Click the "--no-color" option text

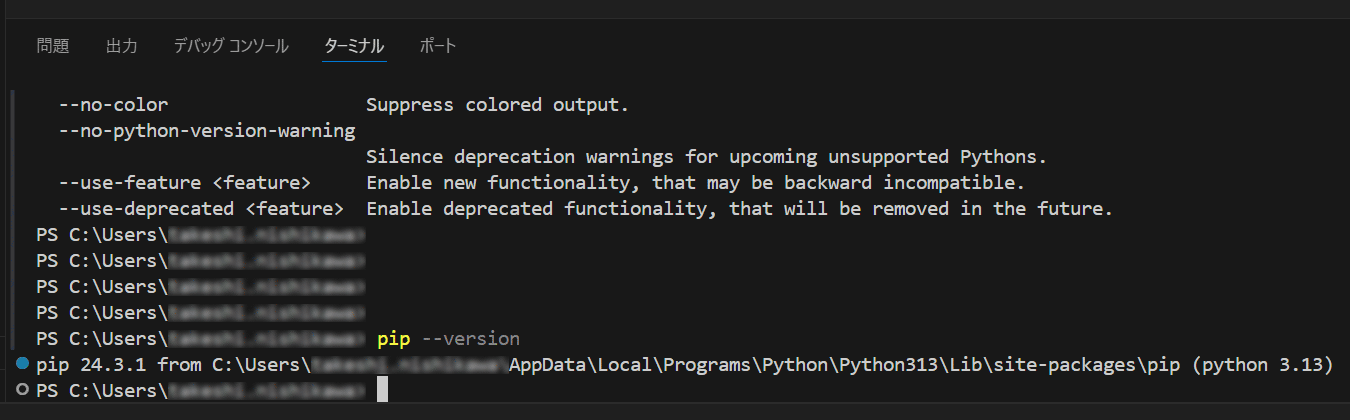[x=113, y=105]
